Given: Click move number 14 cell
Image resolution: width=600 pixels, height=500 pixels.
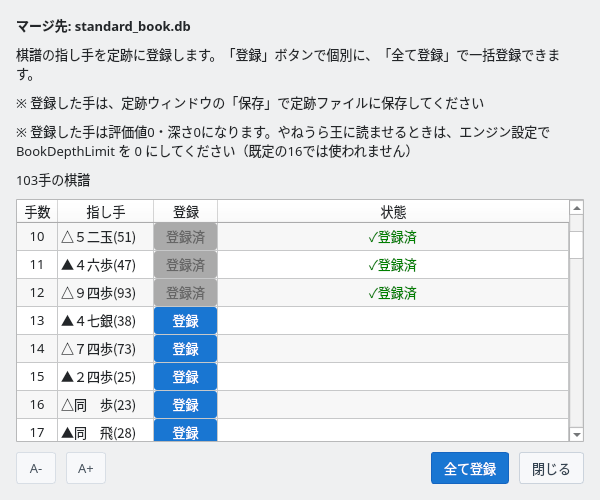Looking at the screenshot, I should (37, 349).
